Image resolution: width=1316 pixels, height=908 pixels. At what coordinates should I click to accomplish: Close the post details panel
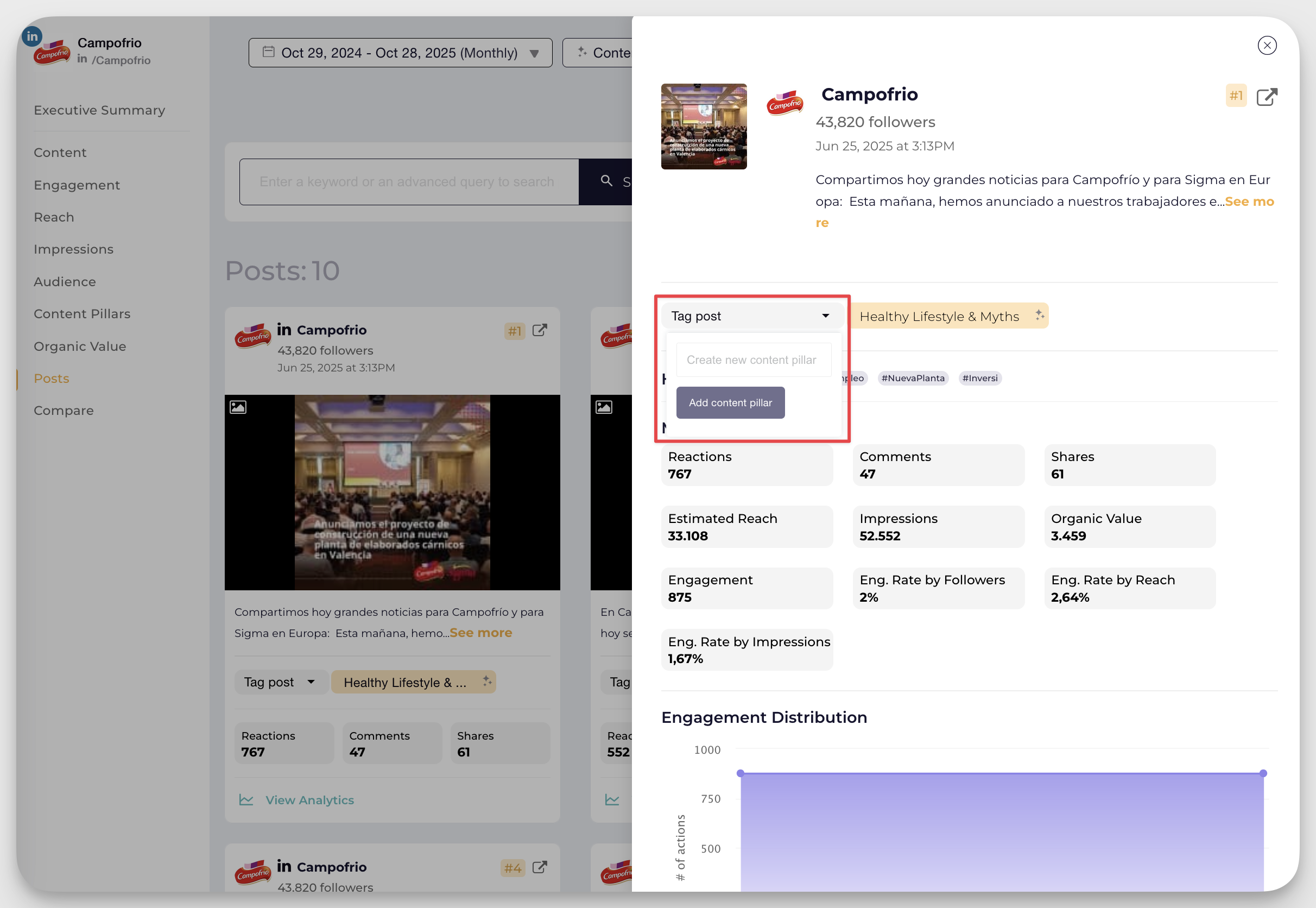tap(1267, 45)
